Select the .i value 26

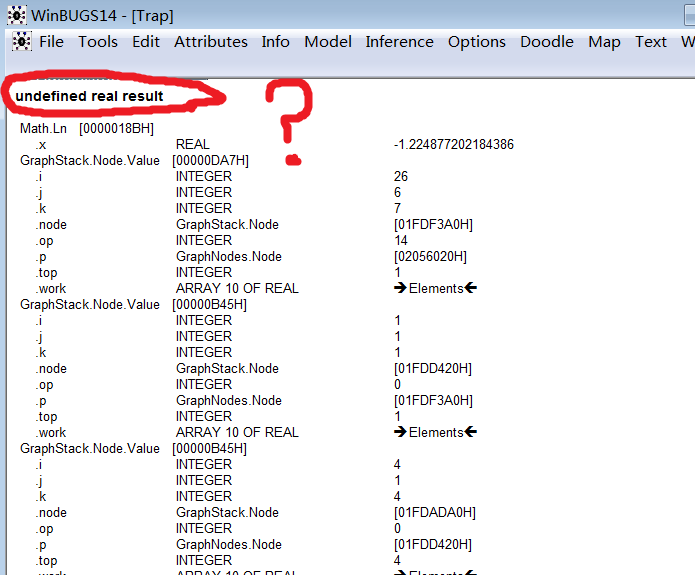(x=401, y=176)
